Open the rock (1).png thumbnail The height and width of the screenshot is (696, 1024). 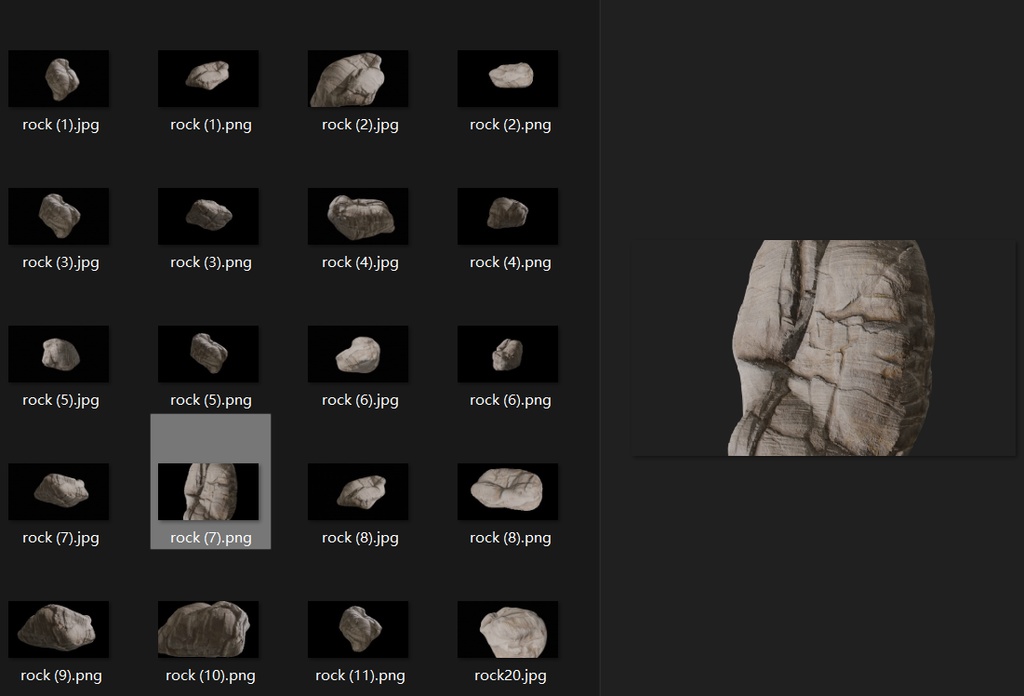(208, 78)
